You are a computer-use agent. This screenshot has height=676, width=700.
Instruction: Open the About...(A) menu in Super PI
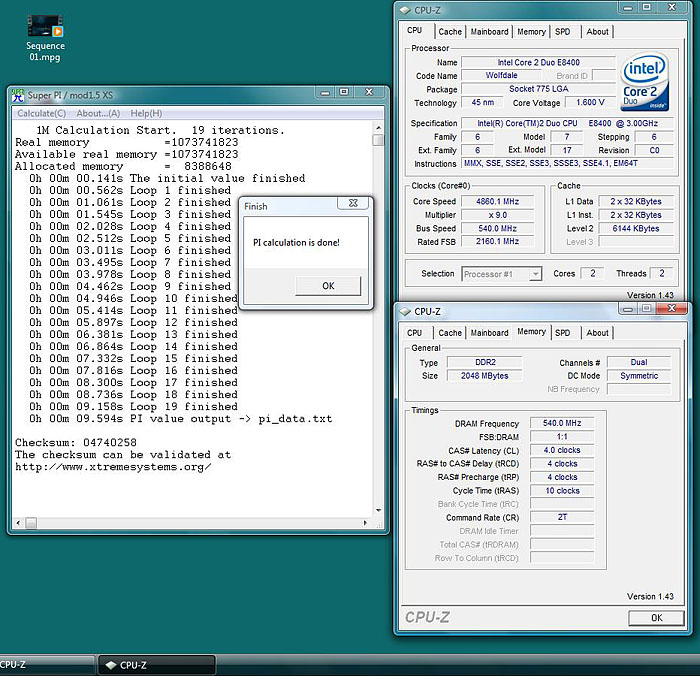[98, 113]
